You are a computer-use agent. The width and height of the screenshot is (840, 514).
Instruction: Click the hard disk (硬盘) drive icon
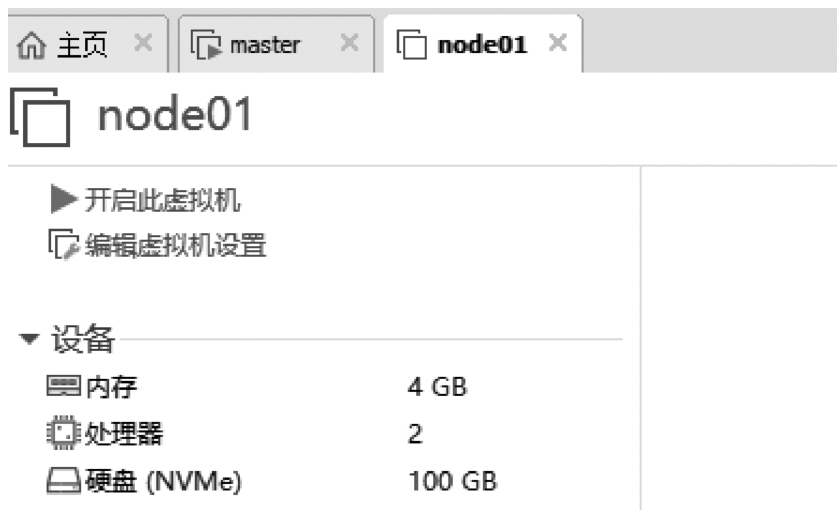(x=60, y=482)
